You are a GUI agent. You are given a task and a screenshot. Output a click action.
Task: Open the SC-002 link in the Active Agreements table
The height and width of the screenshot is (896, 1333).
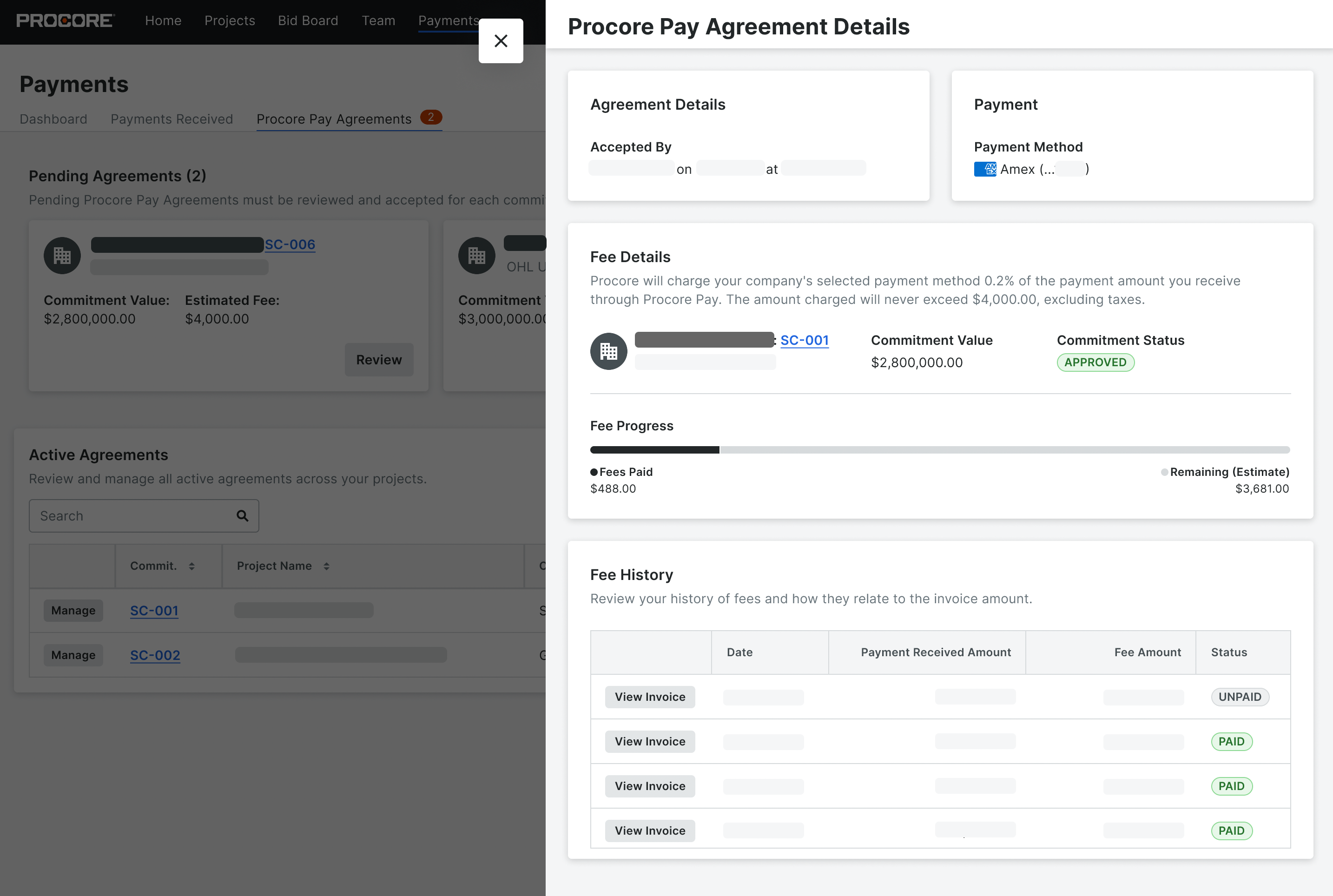point(155,655)
